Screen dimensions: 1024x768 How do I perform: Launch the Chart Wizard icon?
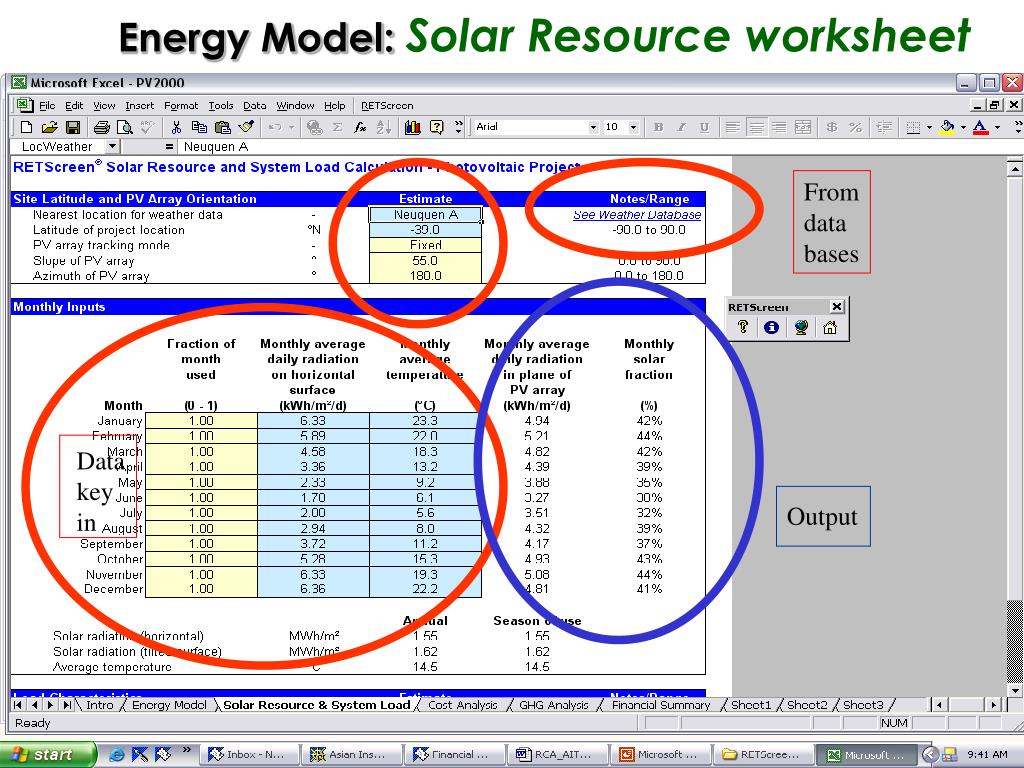[413, 127]
